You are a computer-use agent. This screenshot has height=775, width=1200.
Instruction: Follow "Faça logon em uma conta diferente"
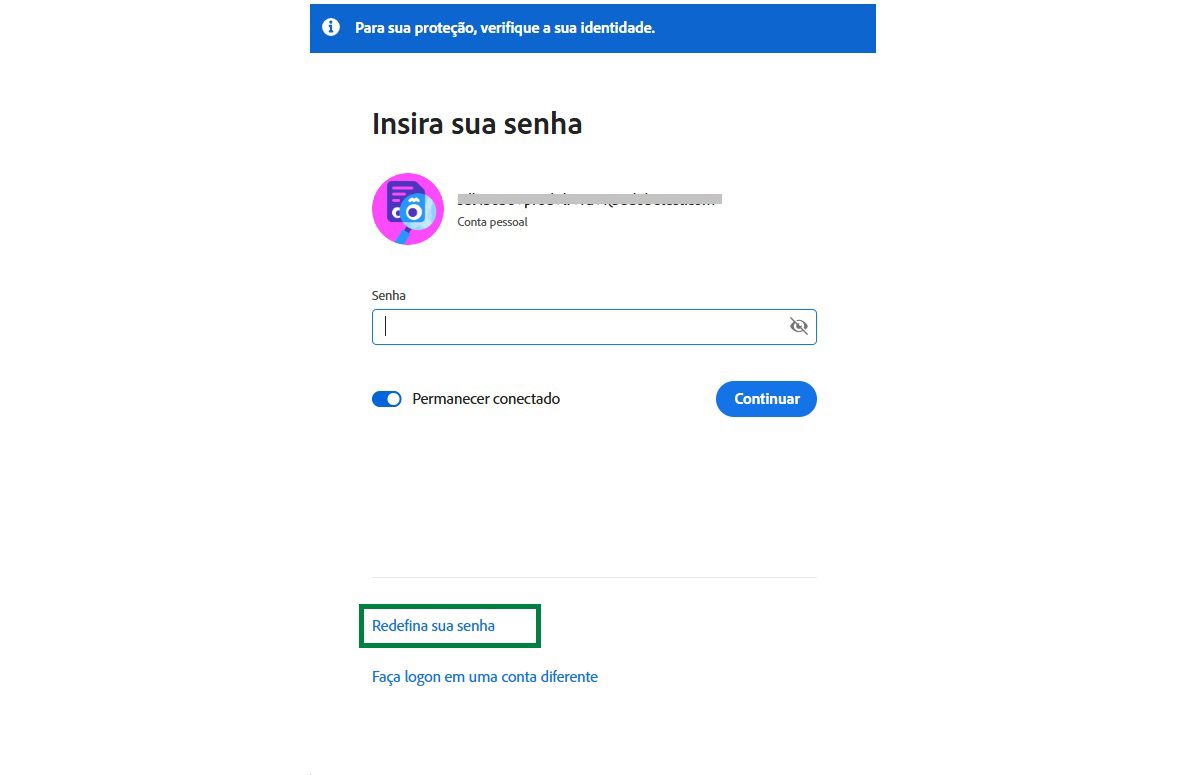point(484,676)
